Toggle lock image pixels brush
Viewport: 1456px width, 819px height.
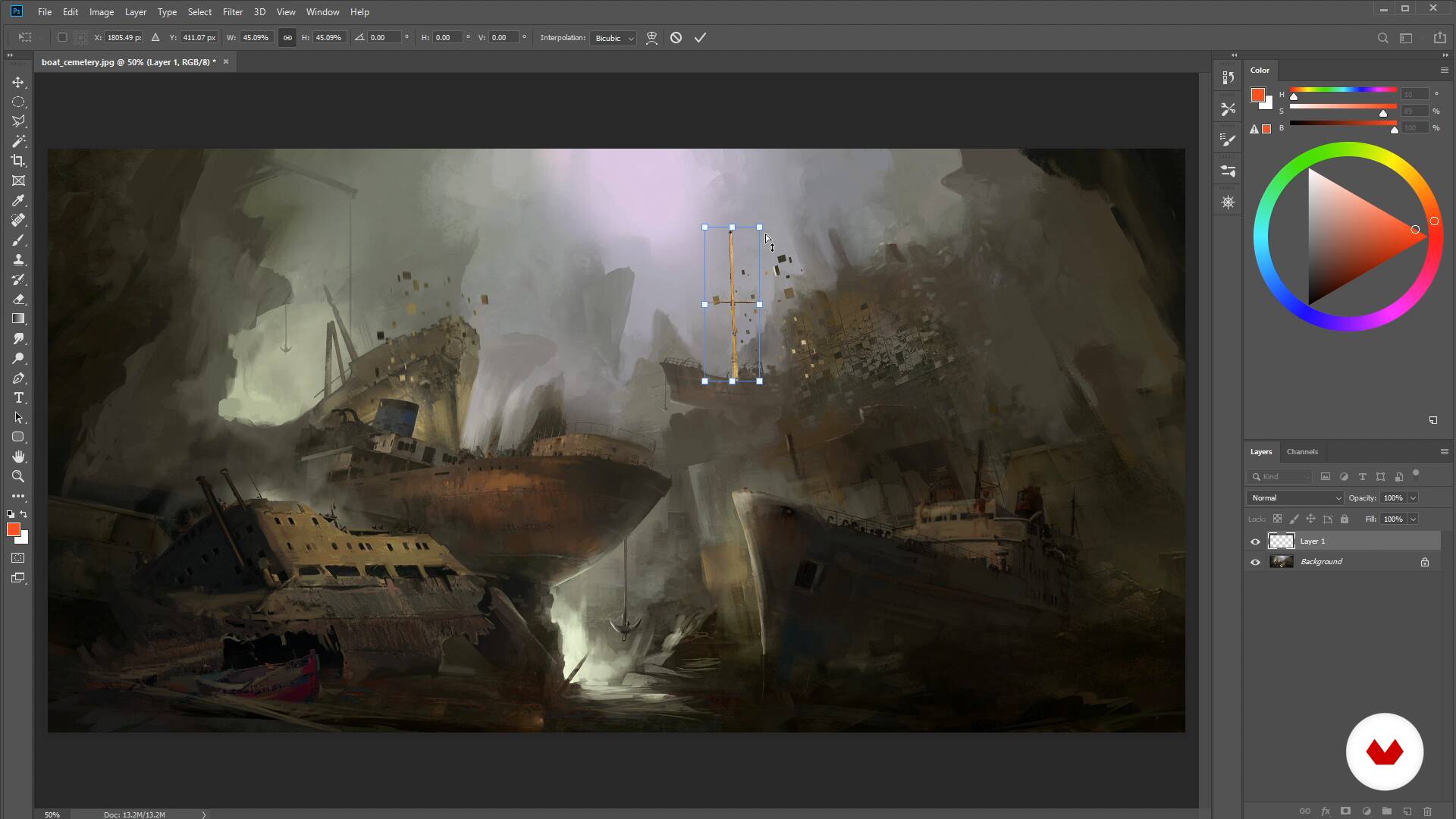click(1294, 519)
